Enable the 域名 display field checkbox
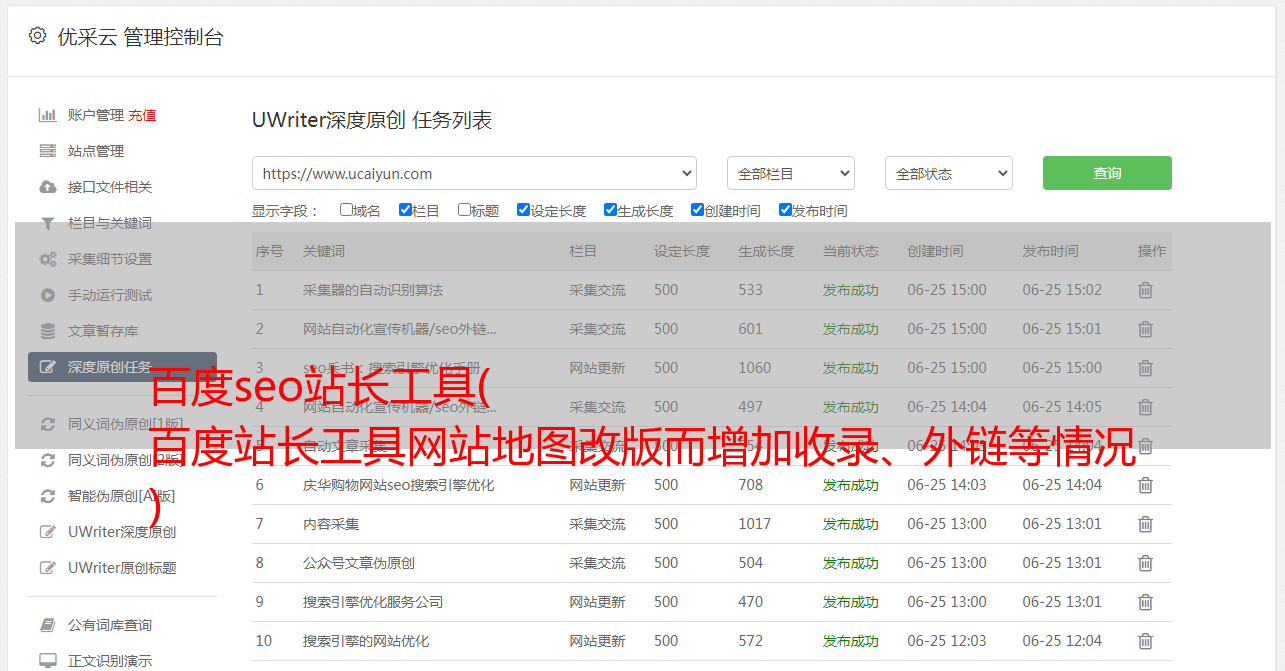The height and width of the screenshot is (671, 1285). pyautogui.click(x=346, y=210)
